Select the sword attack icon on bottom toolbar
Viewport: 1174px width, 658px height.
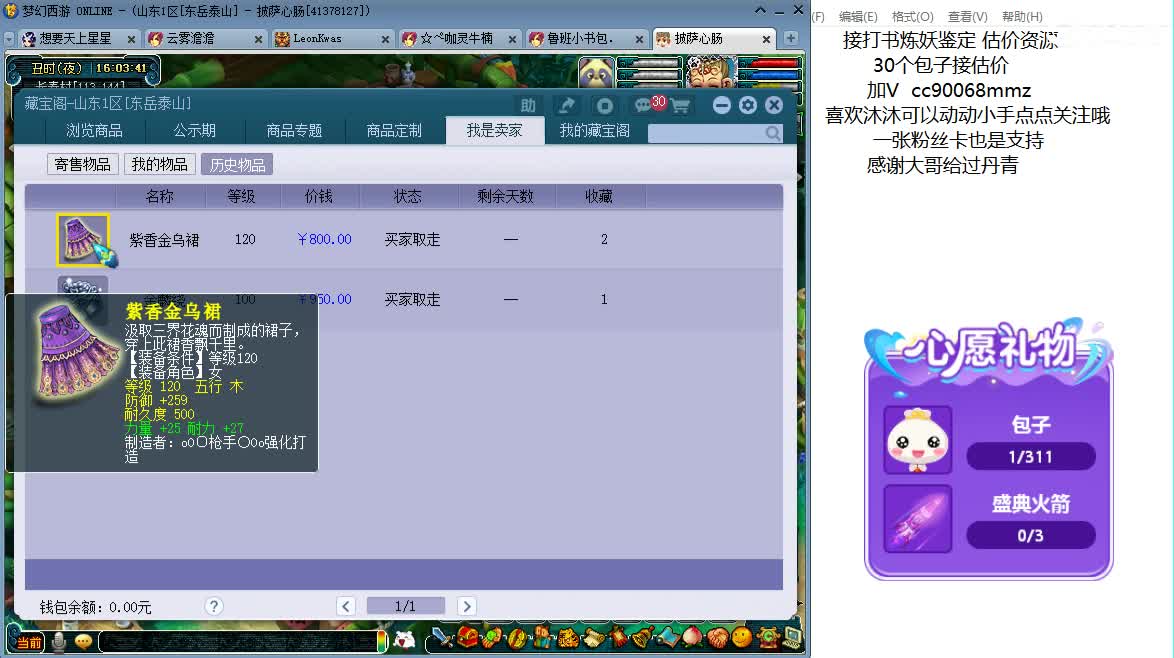[443, 638]
